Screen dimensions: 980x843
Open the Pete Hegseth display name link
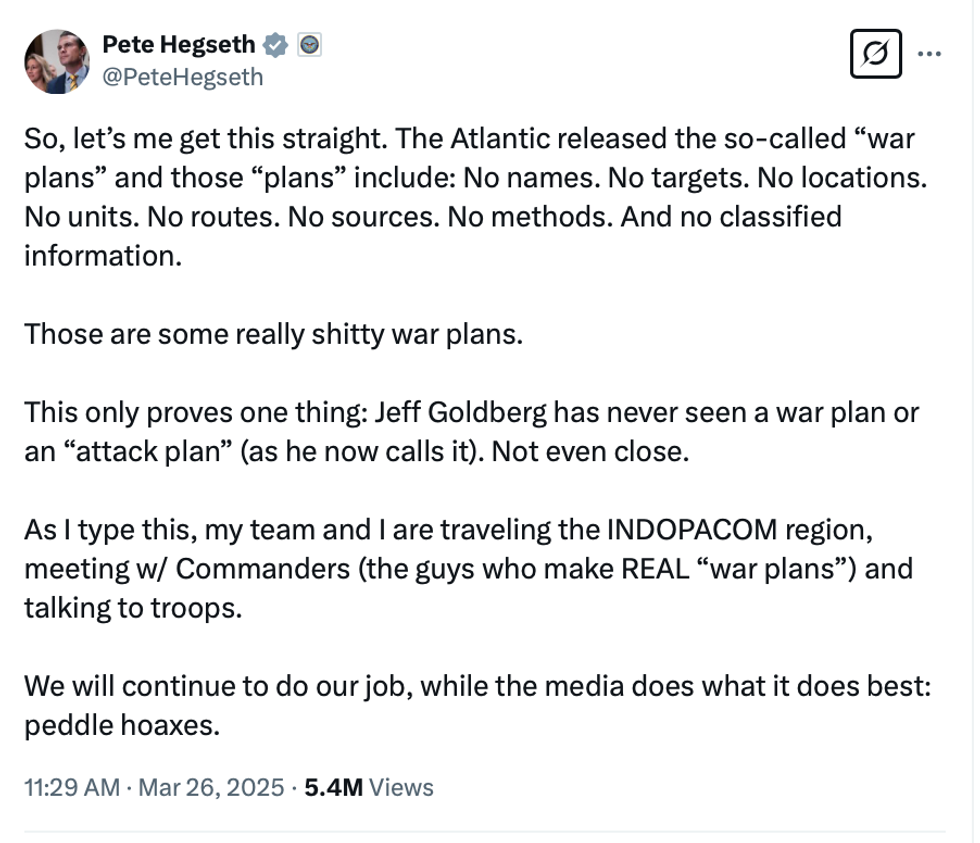[x=180, y=45]
